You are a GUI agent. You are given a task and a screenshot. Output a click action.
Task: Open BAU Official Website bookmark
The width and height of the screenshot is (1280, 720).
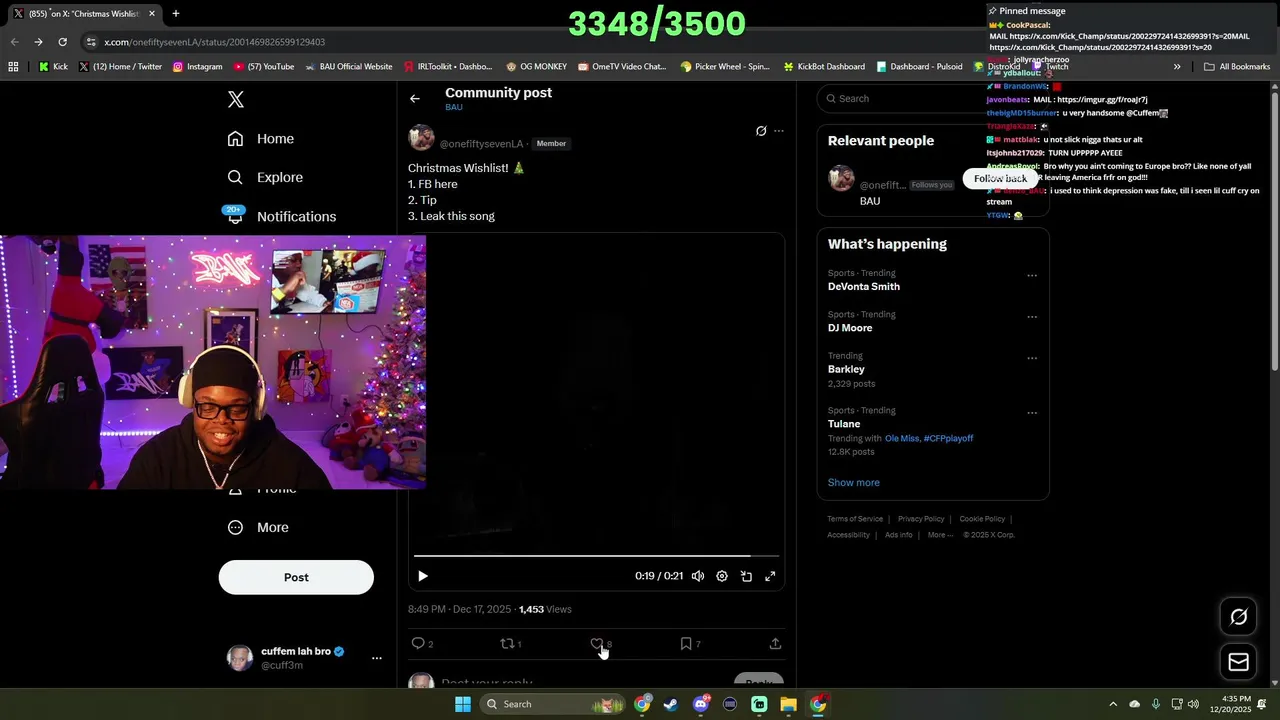click(349, 67)
